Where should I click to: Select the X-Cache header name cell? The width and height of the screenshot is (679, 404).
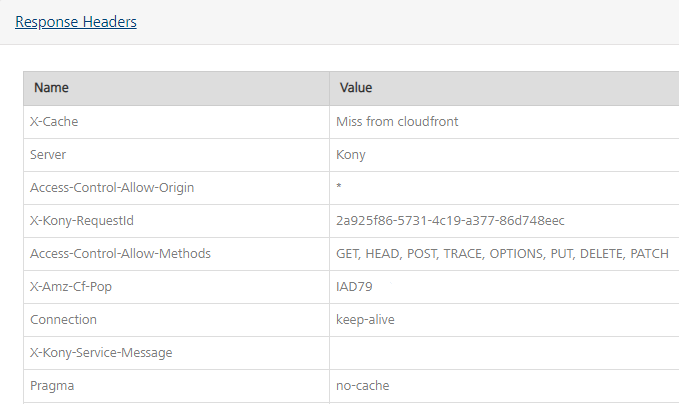tap(176, 122)
